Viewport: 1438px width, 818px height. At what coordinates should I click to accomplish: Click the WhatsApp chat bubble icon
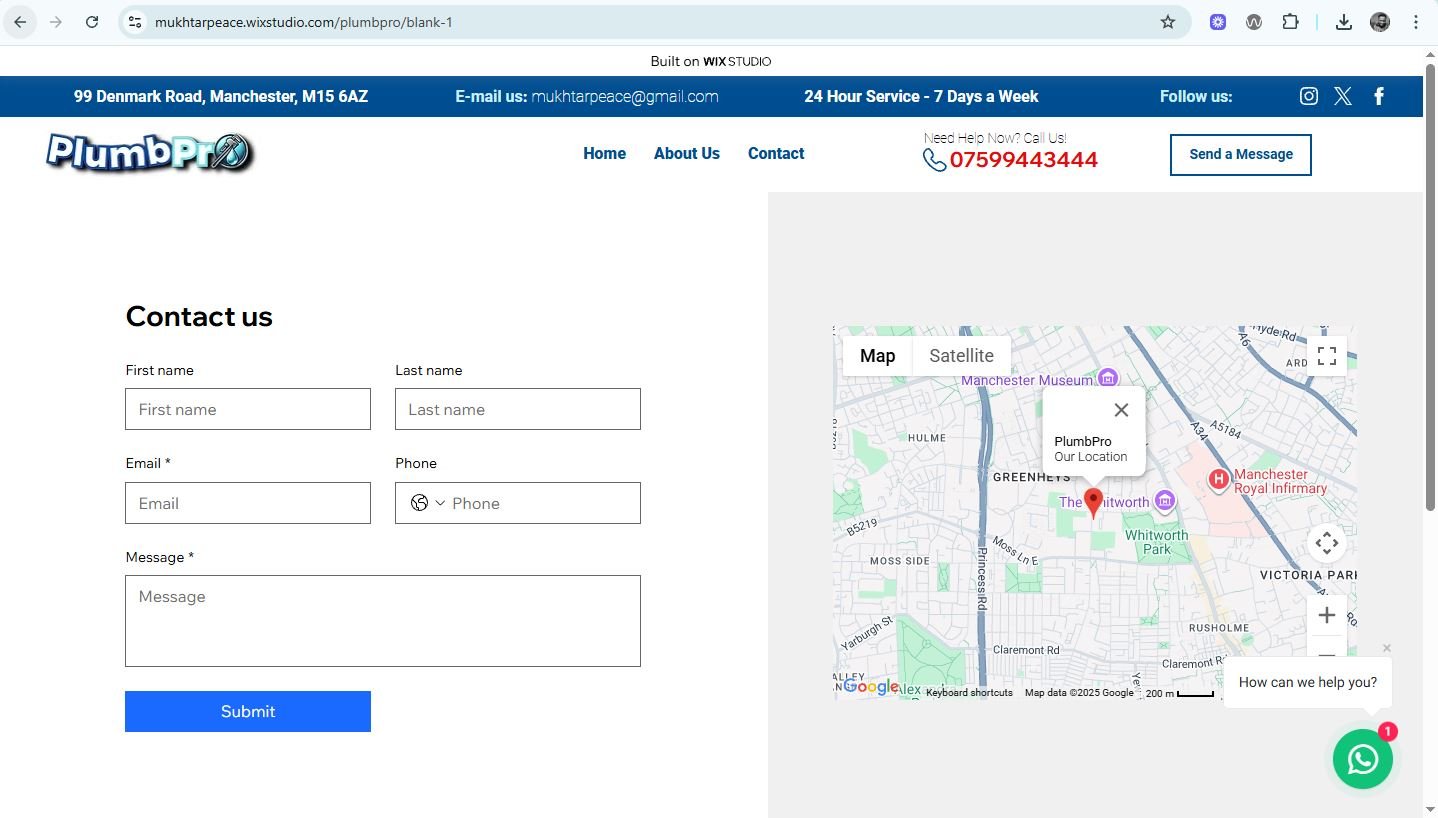(1362, 759)
